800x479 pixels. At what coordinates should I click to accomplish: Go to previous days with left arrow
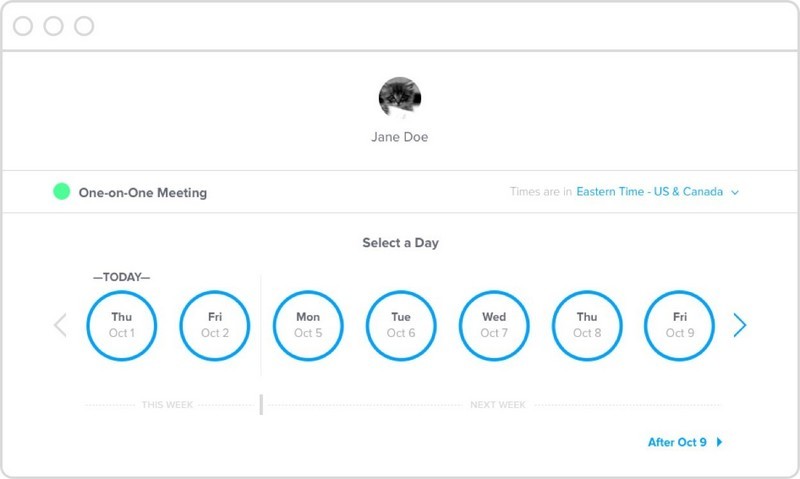pos(60,325)
